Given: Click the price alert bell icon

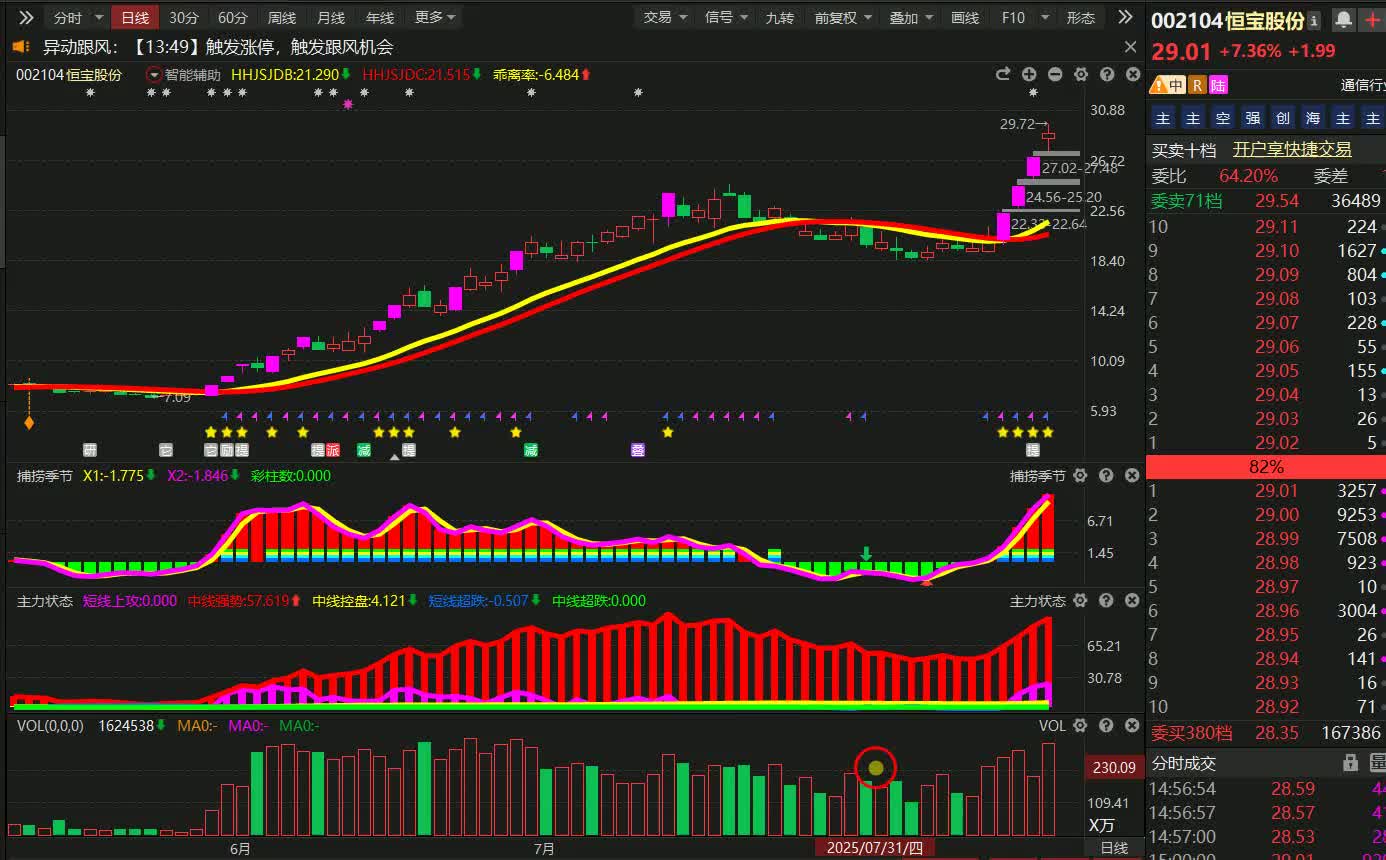Looking at the screenshot, I should coord(1343,20).
